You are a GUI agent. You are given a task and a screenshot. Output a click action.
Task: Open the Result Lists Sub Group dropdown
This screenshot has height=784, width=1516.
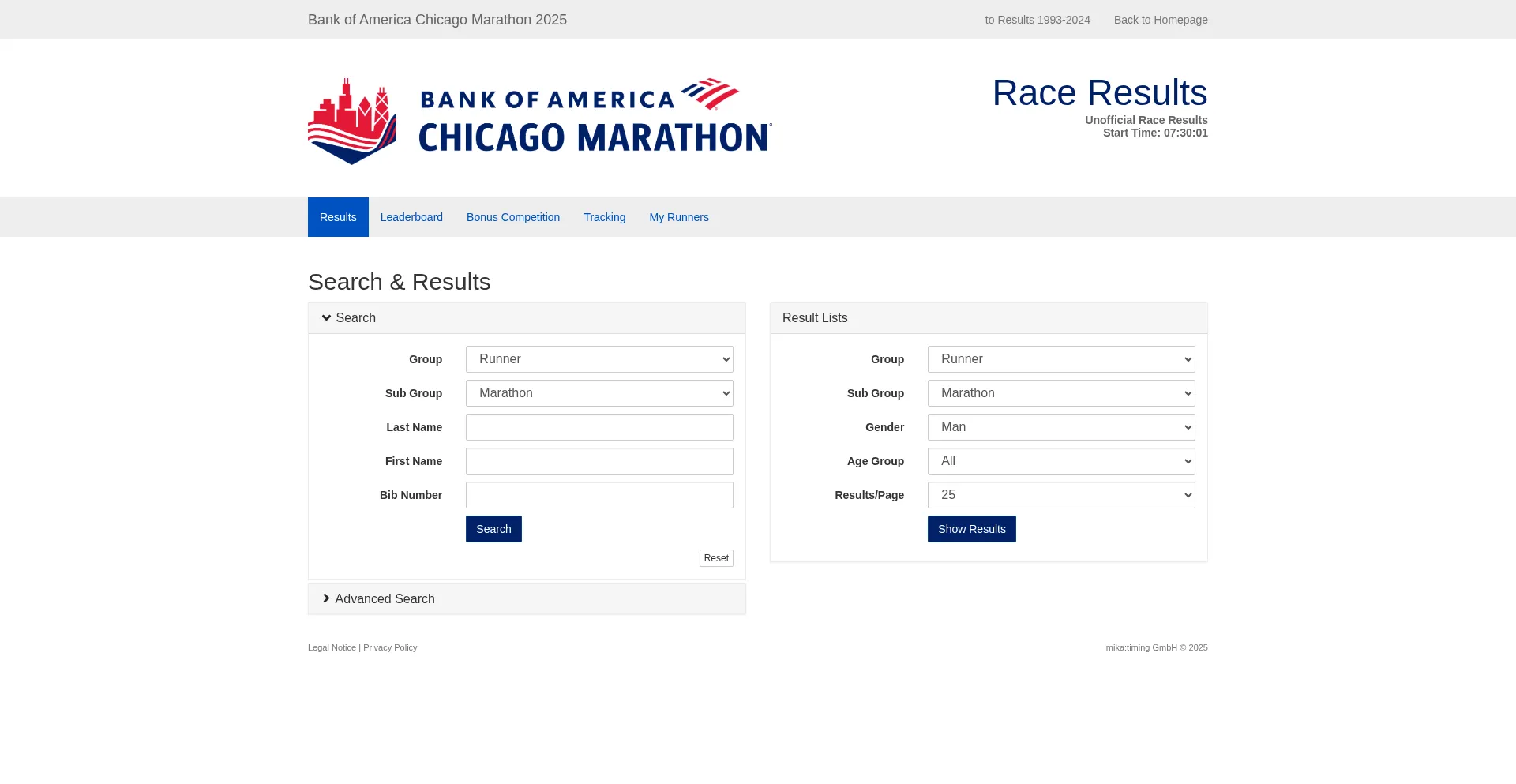[x=1060, y=393]
